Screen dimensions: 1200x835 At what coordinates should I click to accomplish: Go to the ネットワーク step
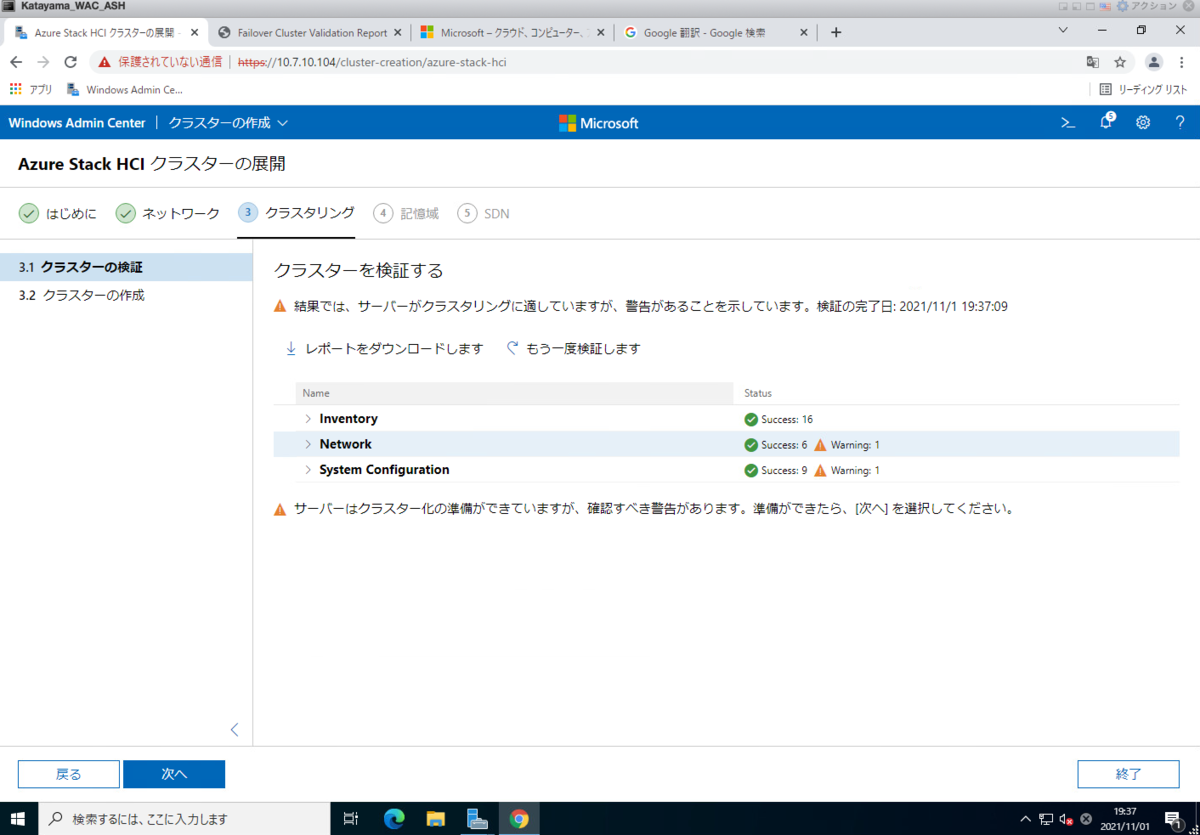tap(168, 213)
